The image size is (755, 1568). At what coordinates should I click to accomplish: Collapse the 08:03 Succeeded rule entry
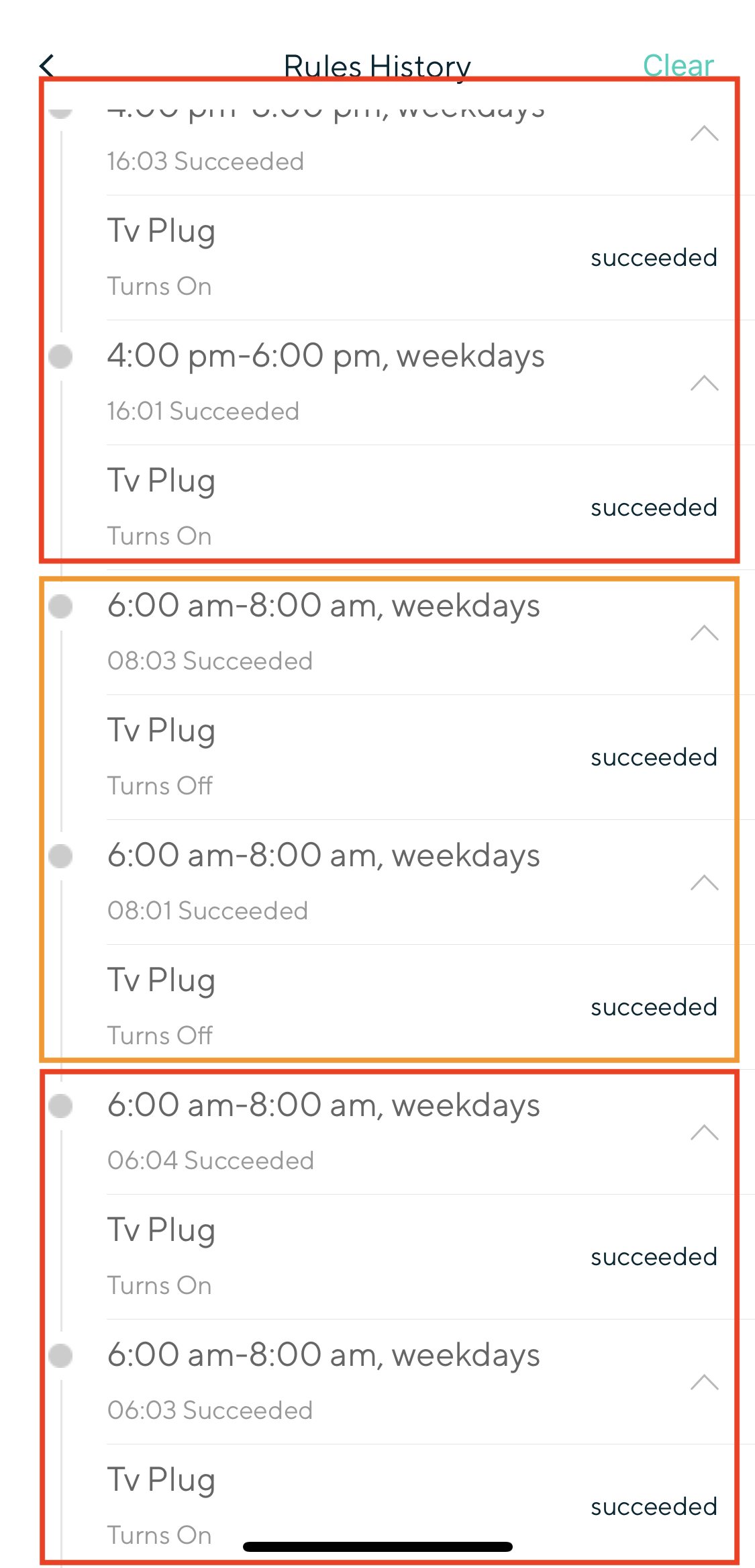[705, 633]
